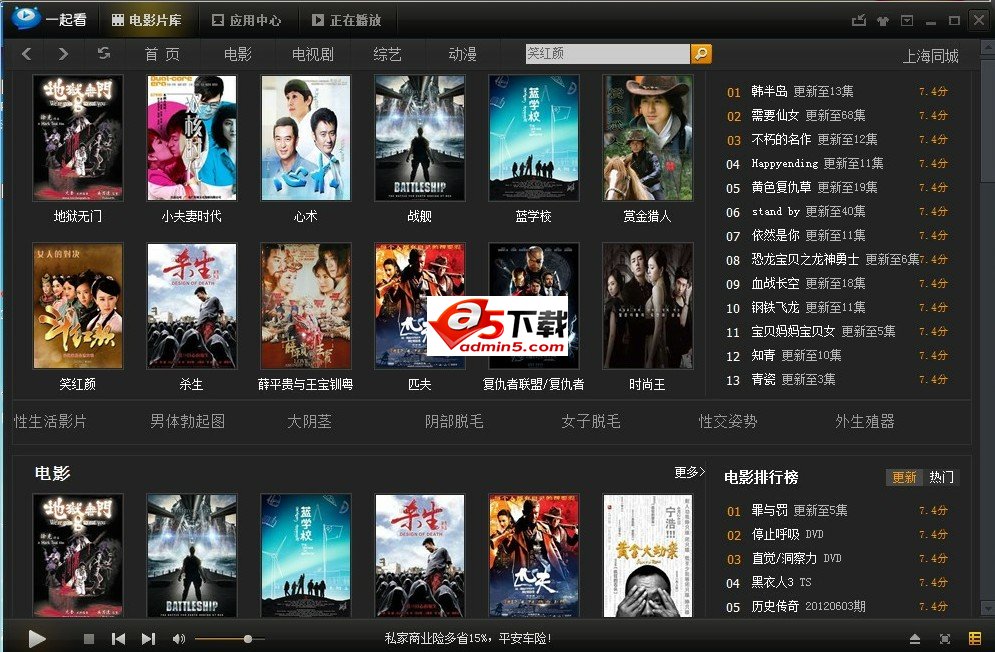Viewport: 995px width, 652px height.
Task: Open 战舰 Battleship poster in top row
Action: click(419, 138)
